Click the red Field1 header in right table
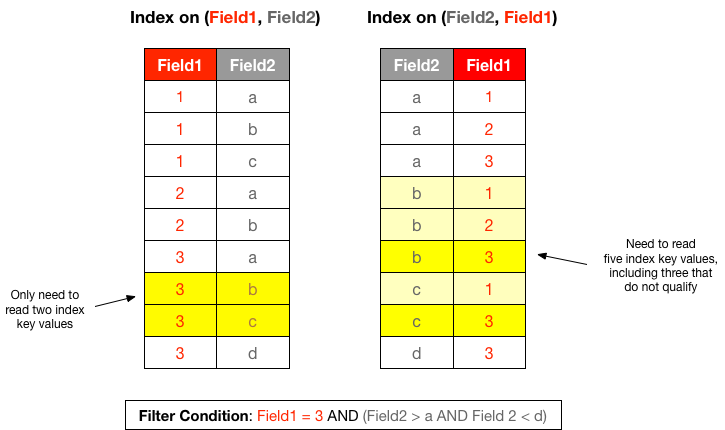This screenshot has height=430, width=725. (489, 65)
